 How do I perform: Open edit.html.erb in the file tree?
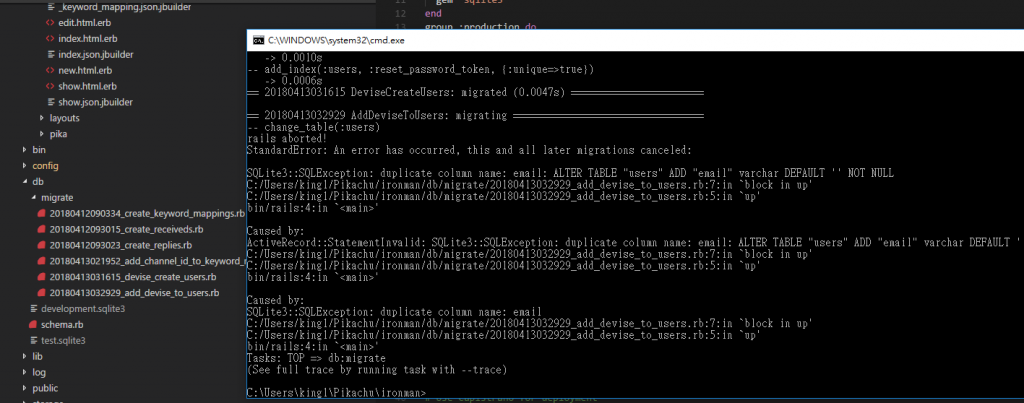click(84, 23)
